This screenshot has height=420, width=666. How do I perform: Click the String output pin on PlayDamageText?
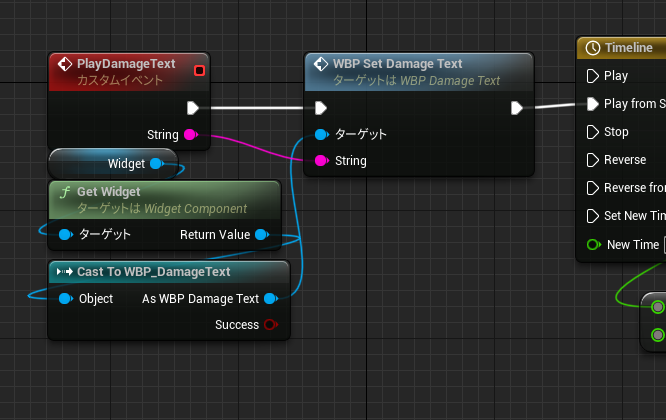pos(191,135)
